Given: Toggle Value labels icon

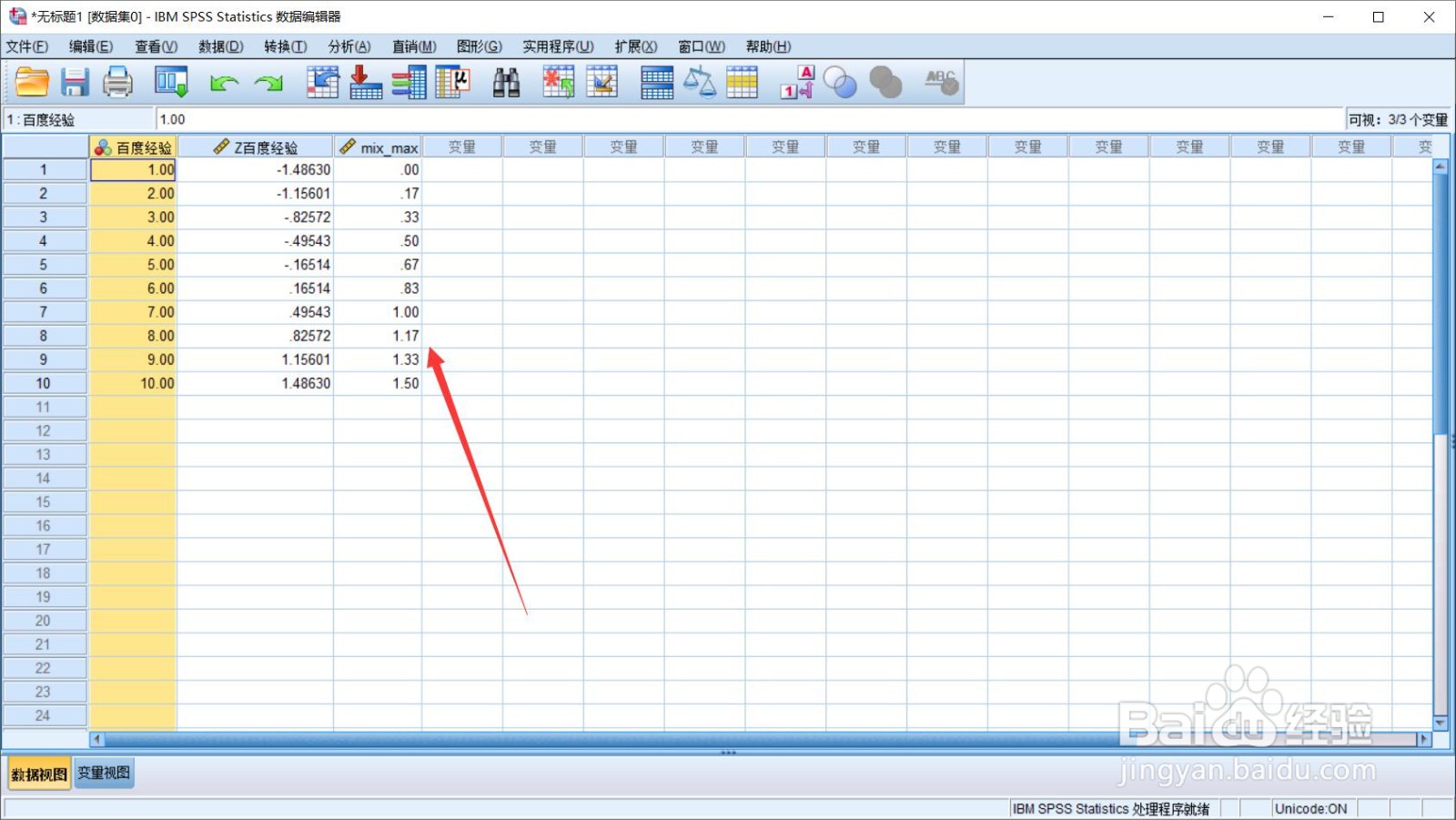Looking at the screenshot, I should point(796,83).
